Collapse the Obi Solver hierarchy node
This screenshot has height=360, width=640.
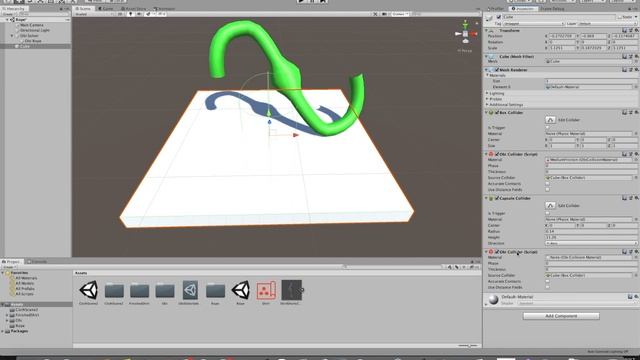tap(12, 36)
